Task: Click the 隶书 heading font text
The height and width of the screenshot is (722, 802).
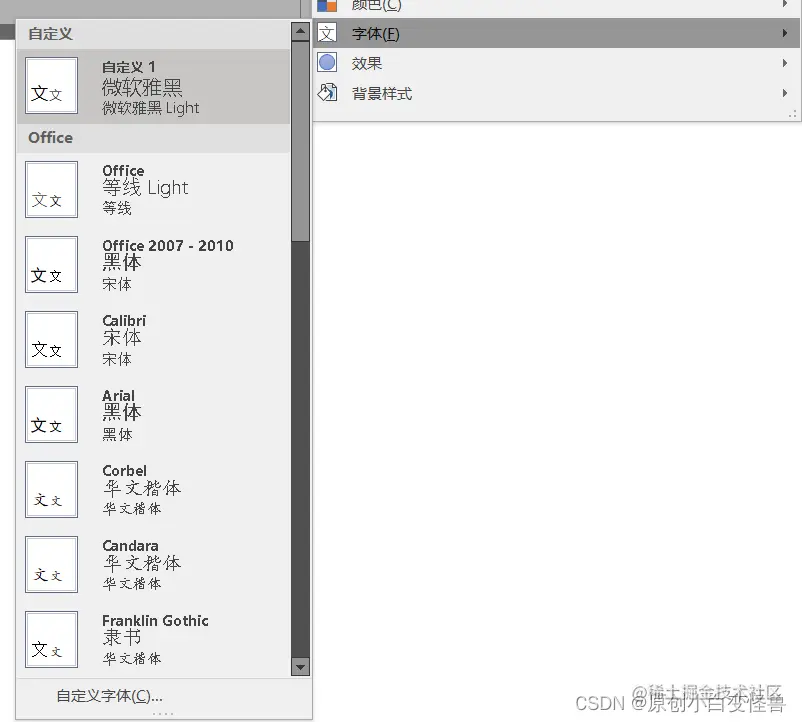Action: (x=122, y=637)
